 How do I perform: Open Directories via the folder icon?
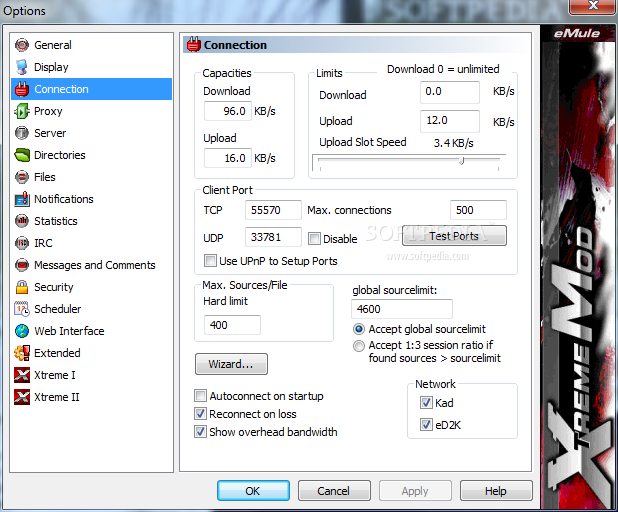point(22,155)
